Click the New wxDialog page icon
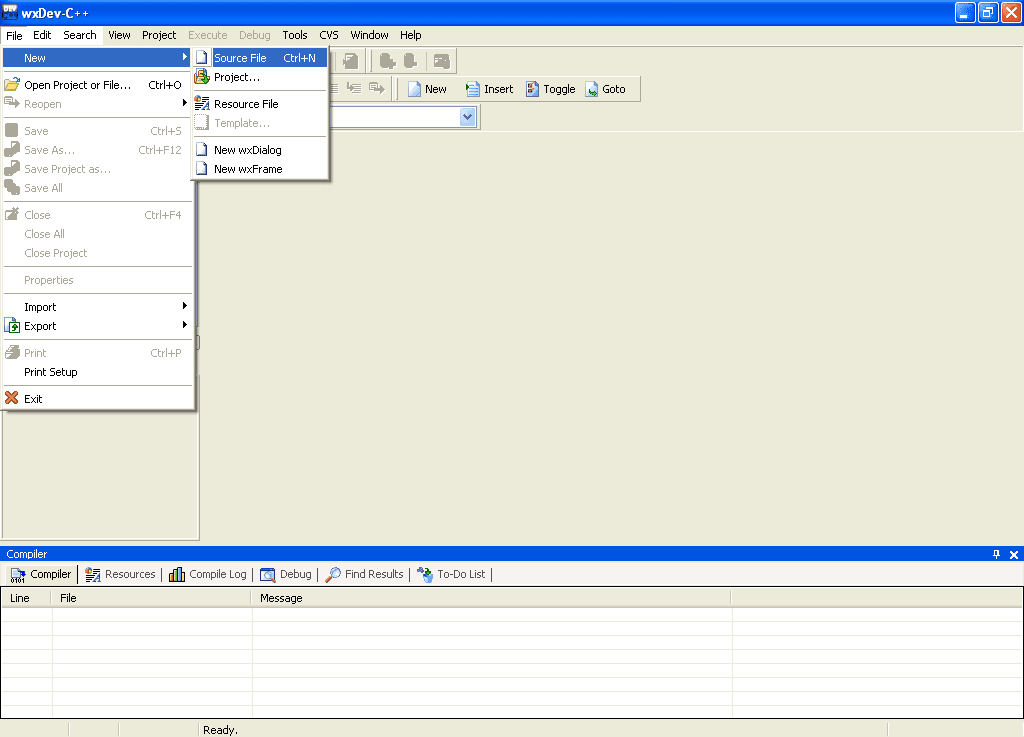The width and height of the screenshot is (1024, 737). coord(202,149)
